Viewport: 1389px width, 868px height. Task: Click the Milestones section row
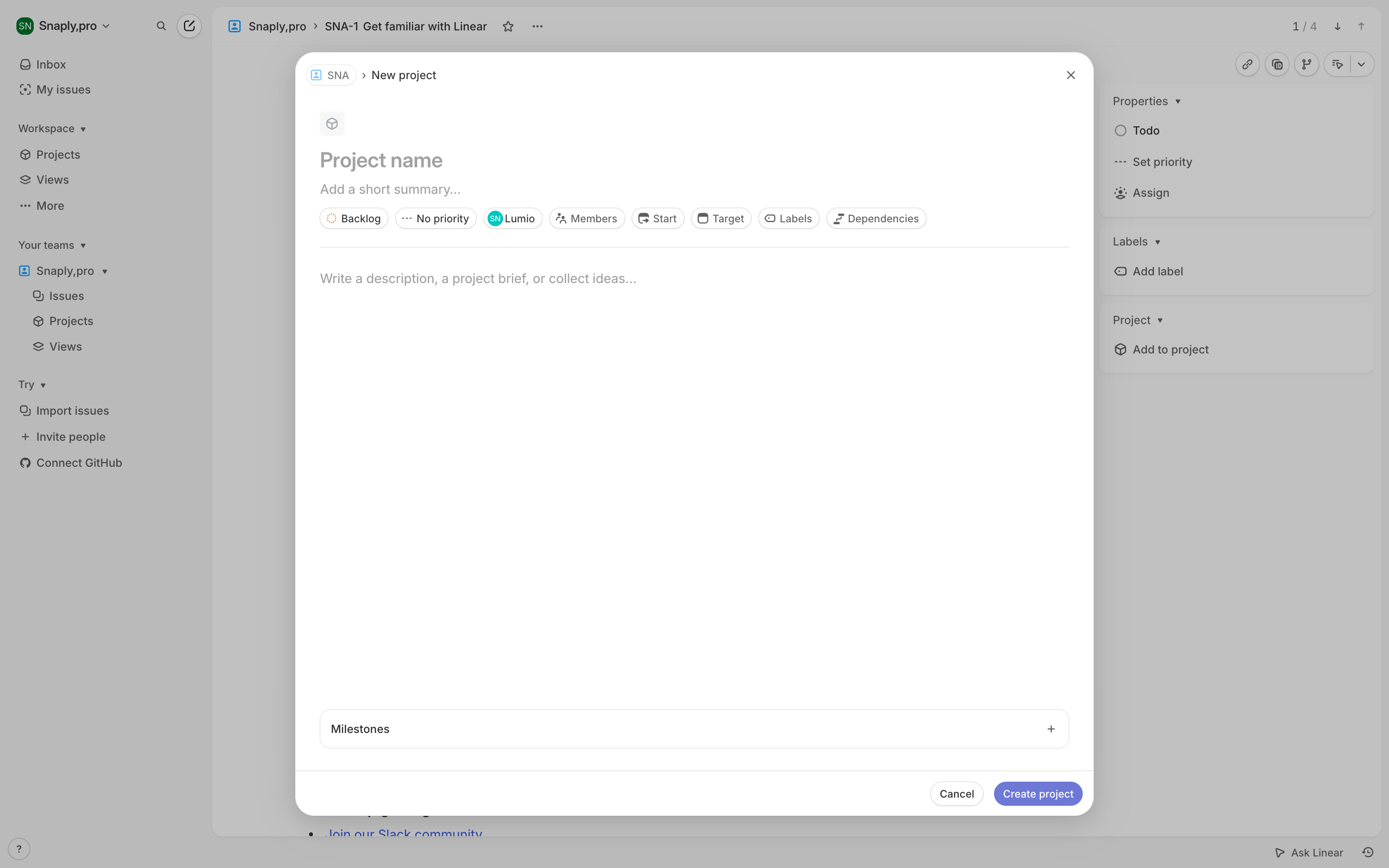click(694, 729)
